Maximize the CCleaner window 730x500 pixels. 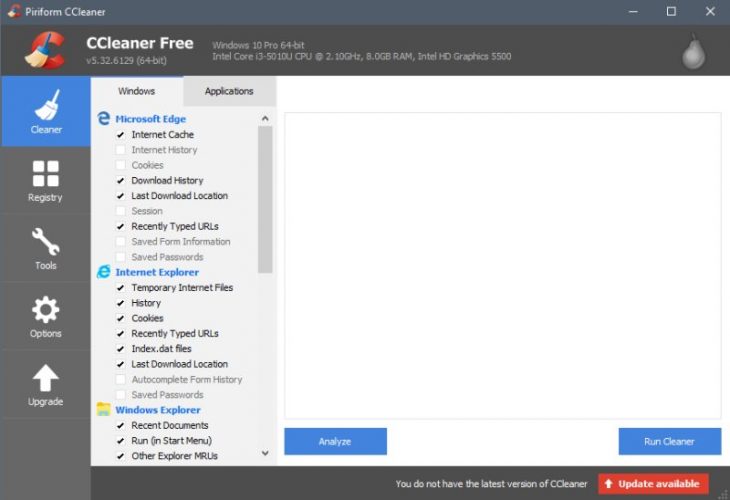tap(671, 12)
